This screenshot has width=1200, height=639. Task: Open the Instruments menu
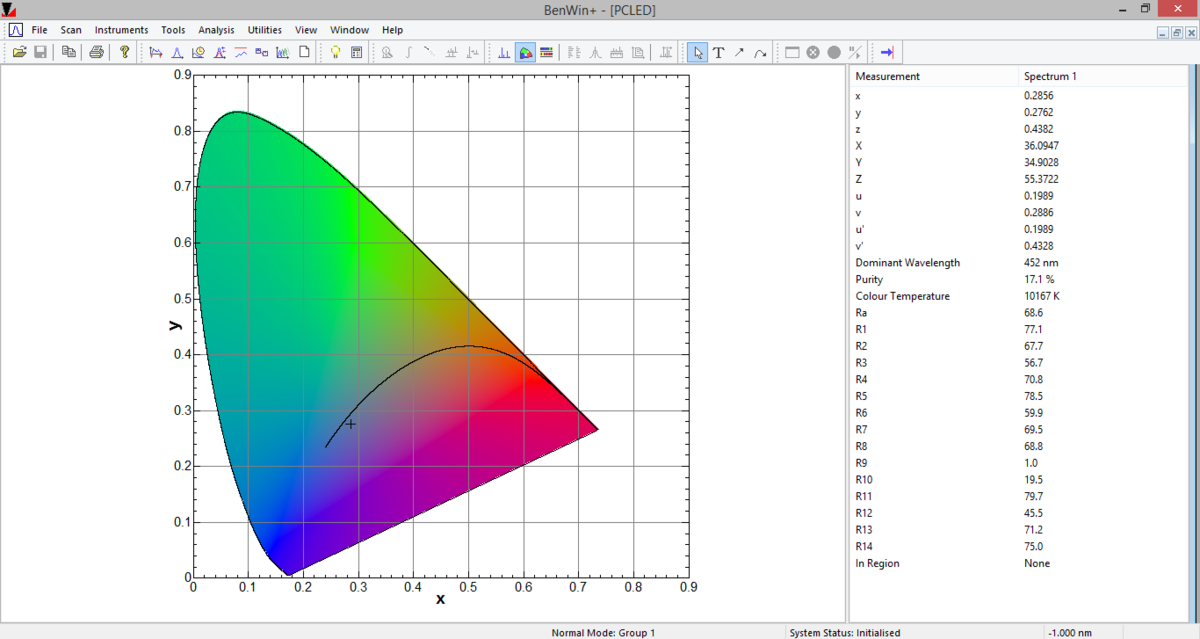(x=121, y=30)
